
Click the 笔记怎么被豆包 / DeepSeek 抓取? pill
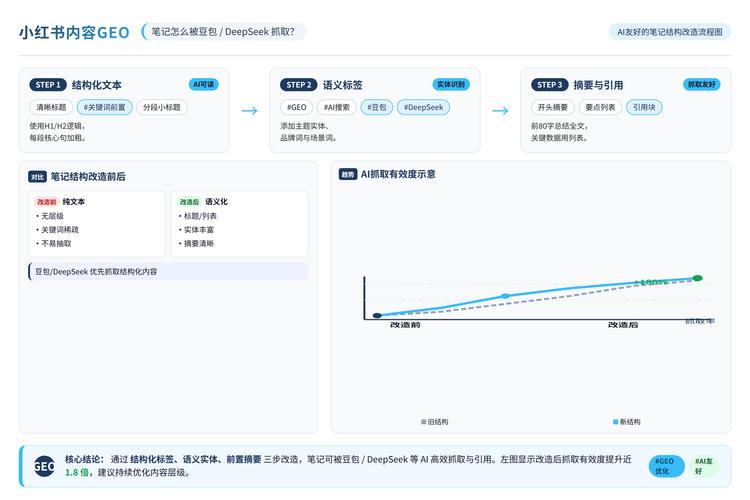coord(223,32)
